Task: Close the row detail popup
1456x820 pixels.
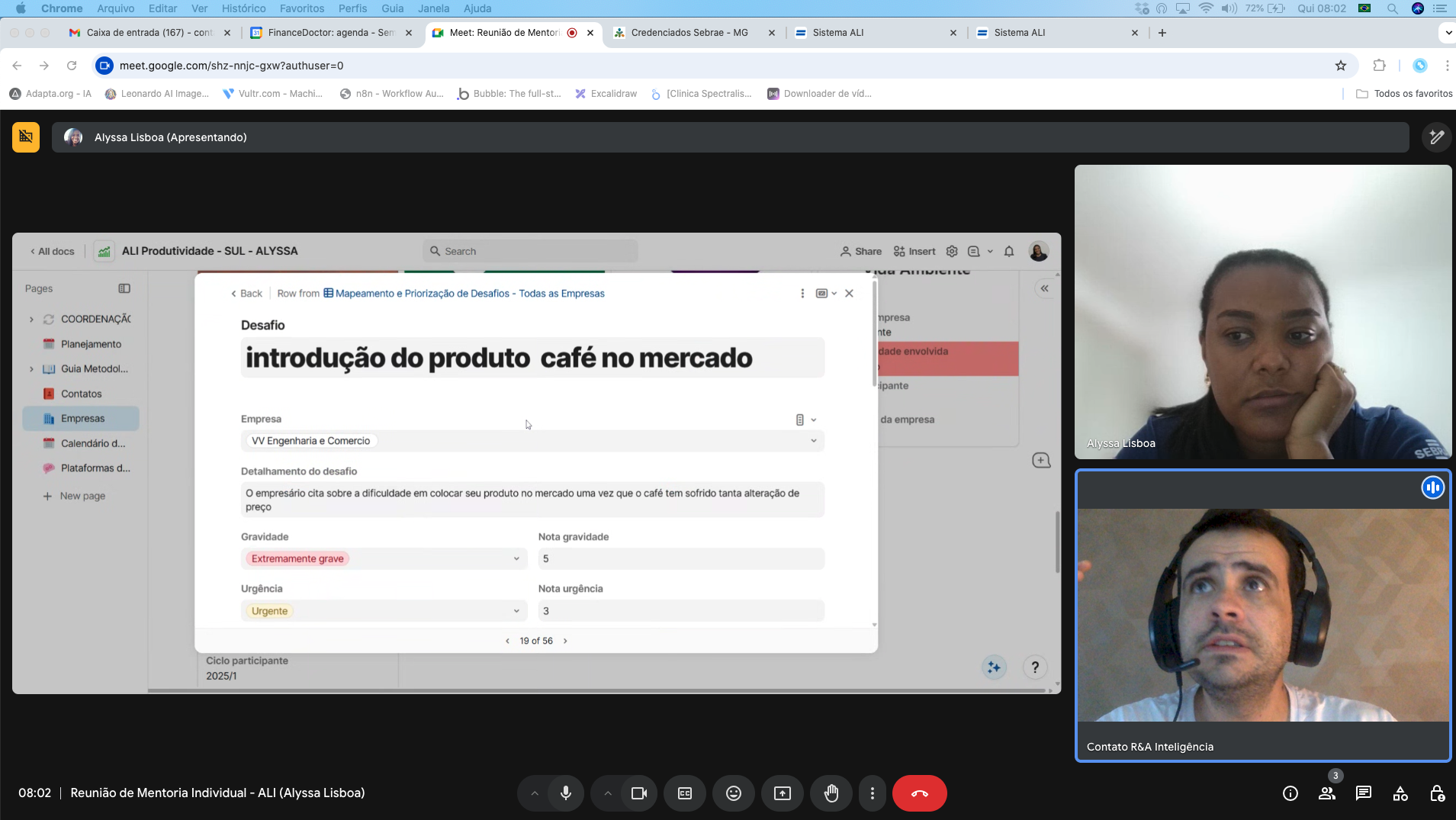Action: (849, 294)
